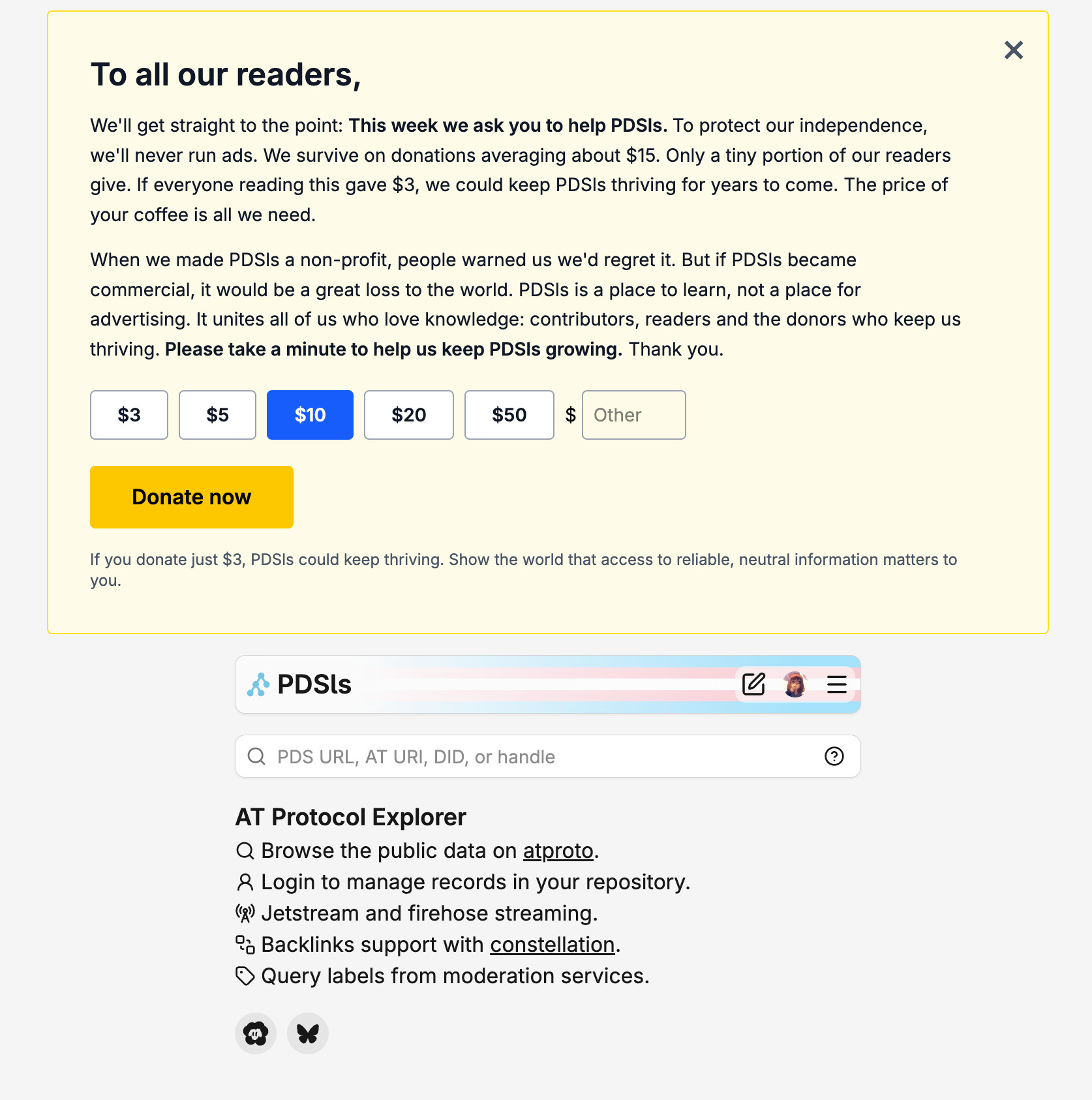1092x1100 pixels.
Task: Focus the PDS URL or handle search field
Action: tap(541, 756)
